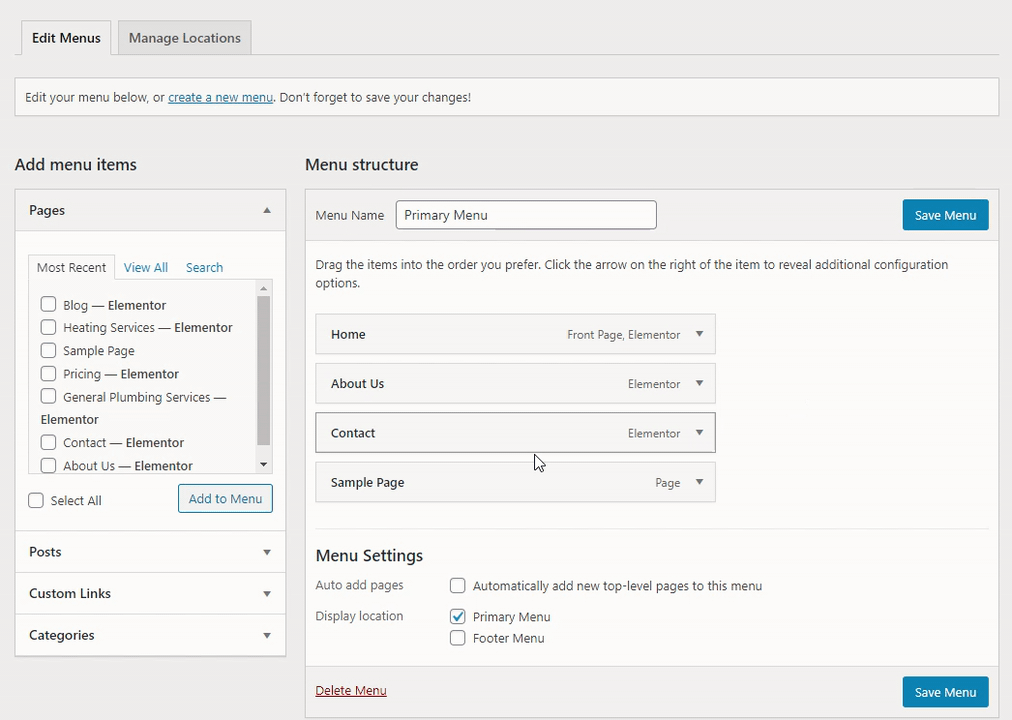1012x720 pixels.
Task: Click the Add to Menu button
Action: coord(225,499)
